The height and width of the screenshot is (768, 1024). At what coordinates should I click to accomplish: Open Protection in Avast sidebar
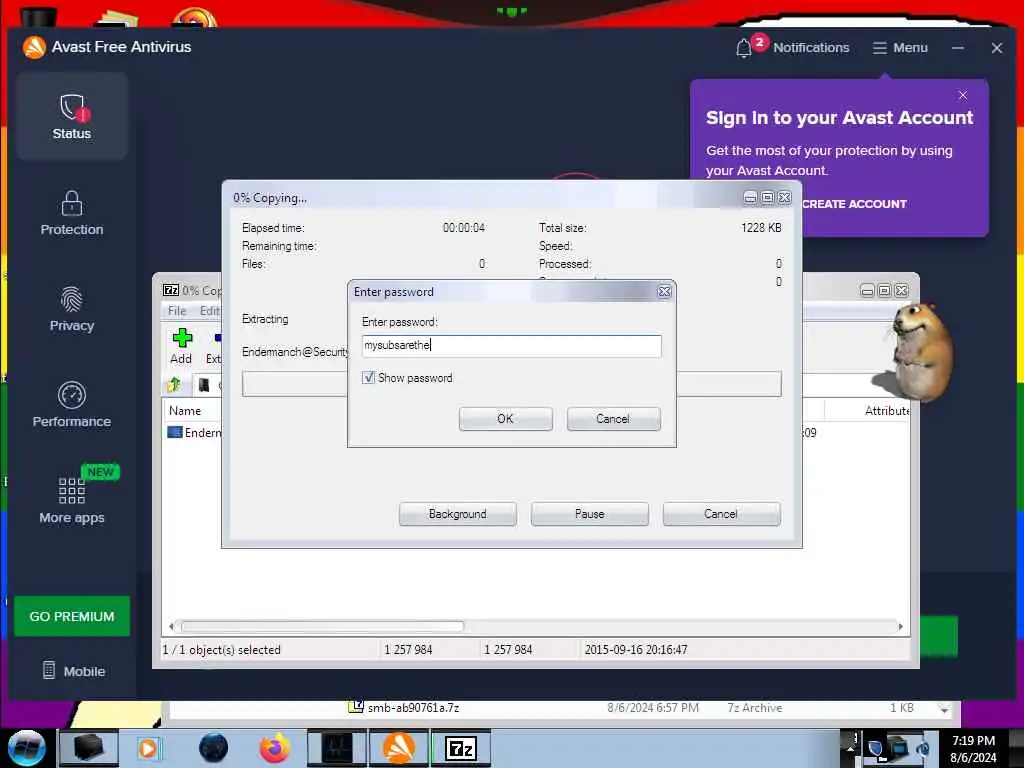tap(72, 213)
